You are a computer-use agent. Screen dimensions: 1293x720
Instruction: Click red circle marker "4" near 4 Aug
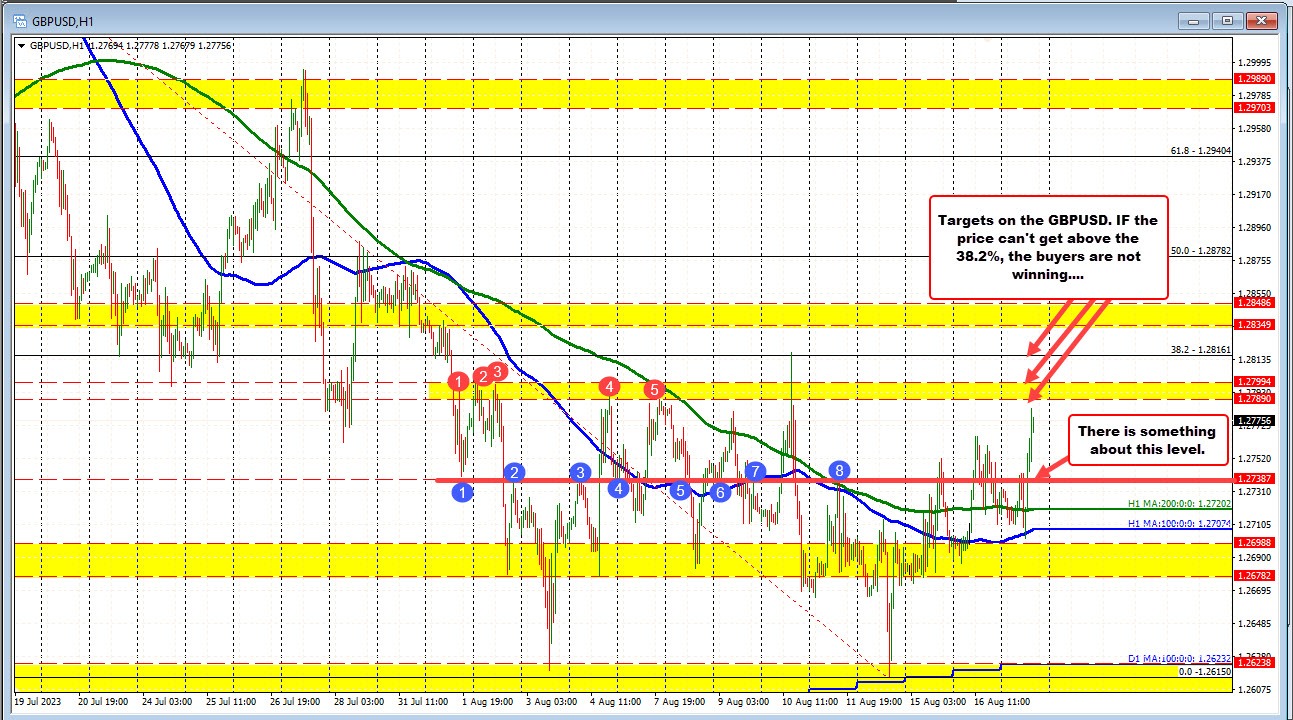click(609, 386)
